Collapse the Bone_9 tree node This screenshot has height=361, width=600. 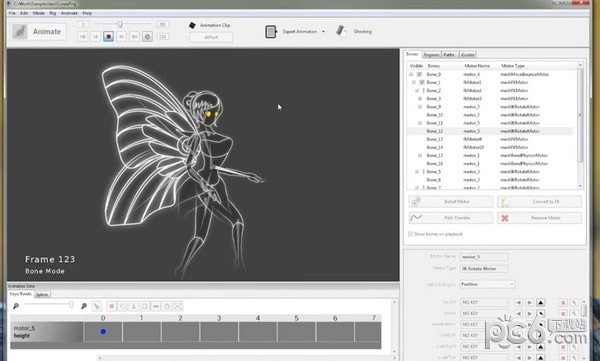pos(420,107)
